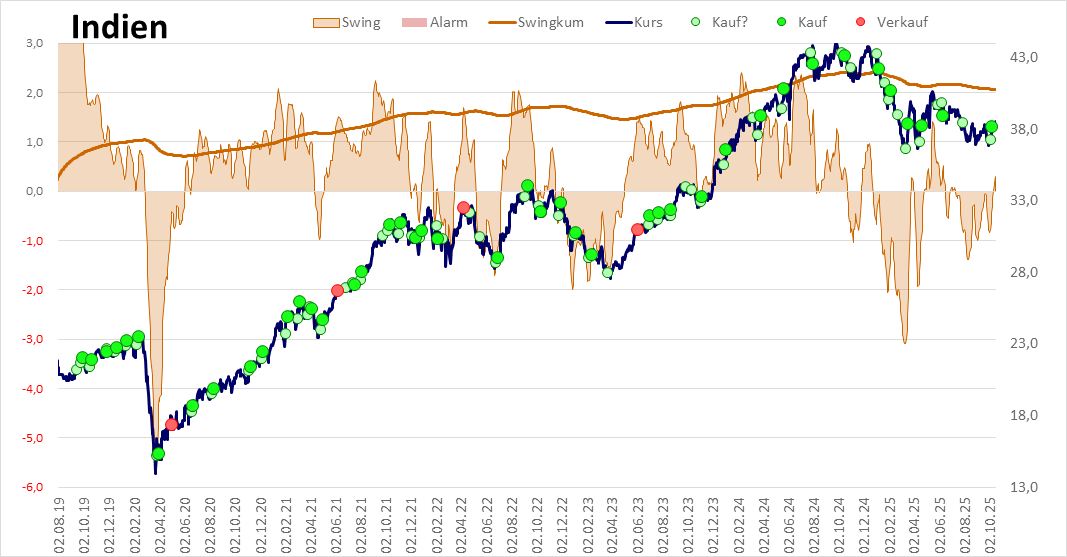Click the Swing legend color swatch
This screenshot has height=557, width=1067.
(x=325, y=22)
